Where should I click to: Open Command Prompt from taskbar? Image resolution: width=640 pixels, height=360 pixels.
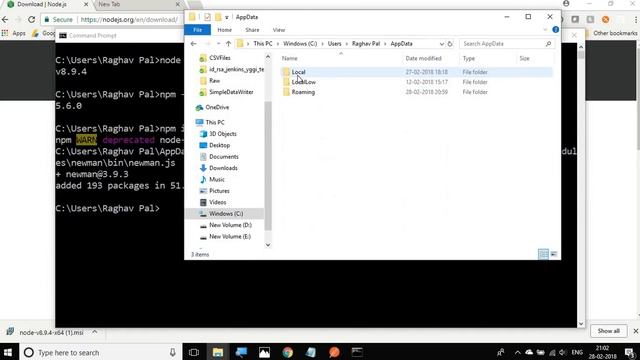(357, 352)
